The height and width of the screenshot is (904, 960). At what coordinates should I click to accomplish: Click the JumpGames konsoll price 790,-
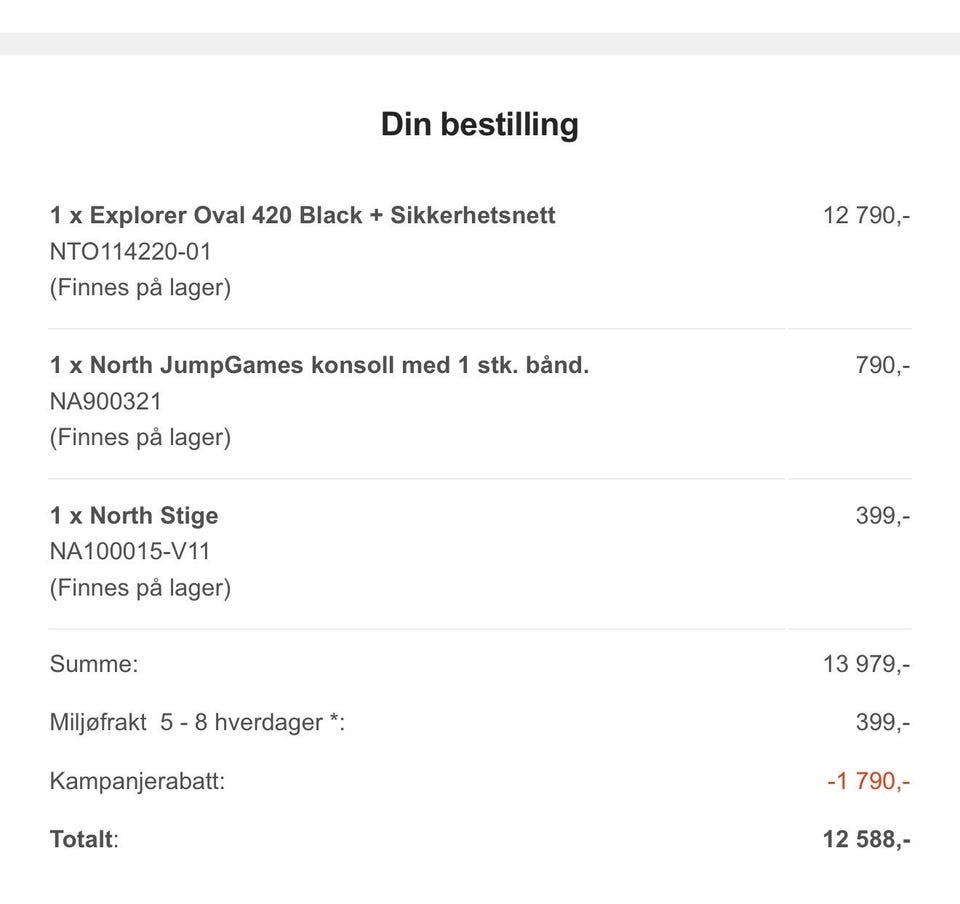coord(882,365)
